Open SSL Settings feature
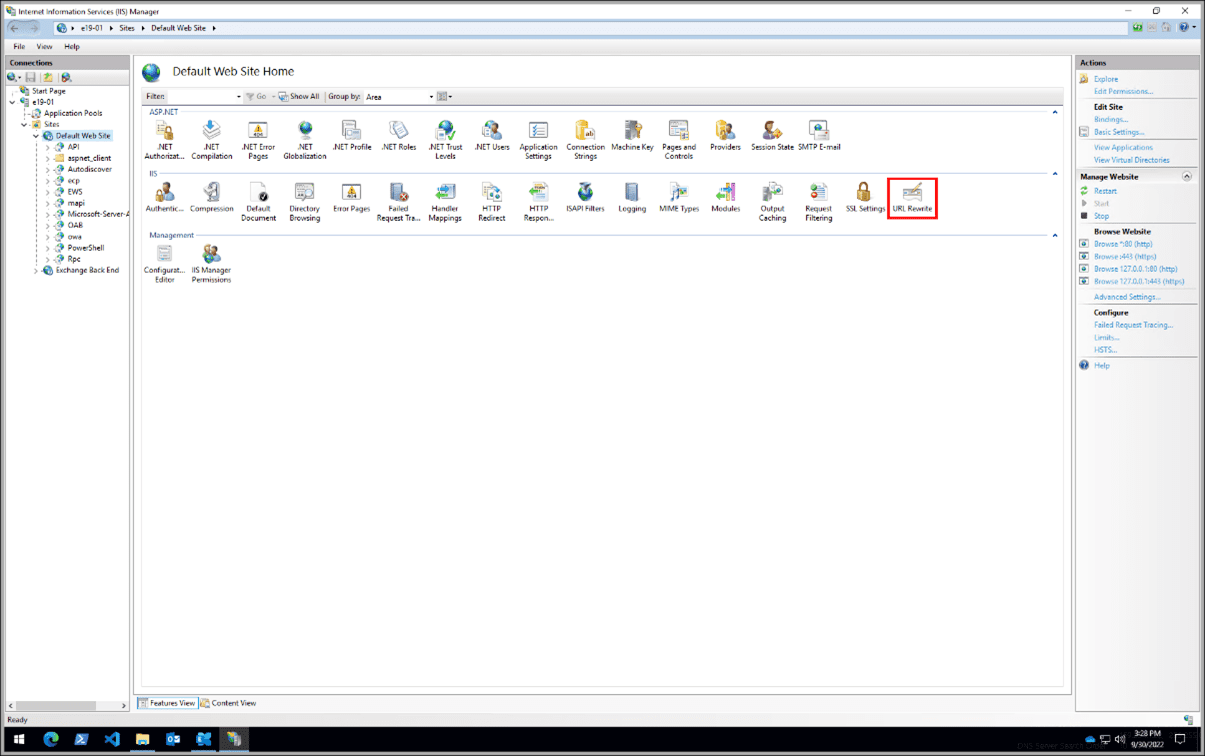 [865, 198]
